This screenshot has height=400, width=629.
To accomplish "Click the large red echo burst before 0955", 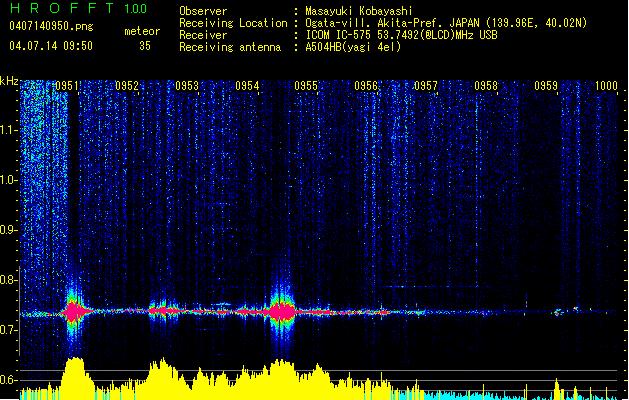I will 282,312.
